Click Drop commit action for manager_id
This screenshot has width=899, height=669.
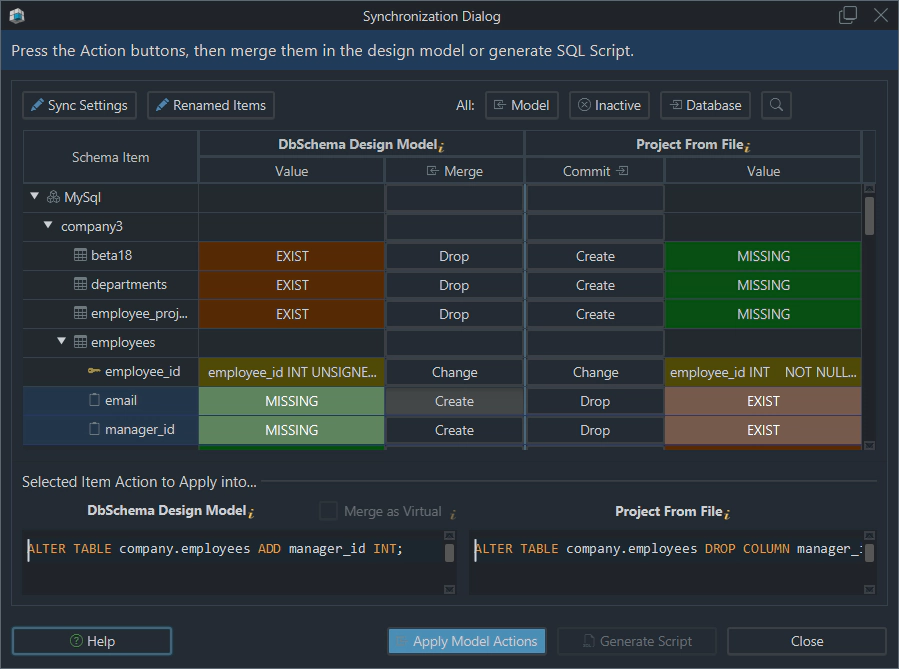[595, 430]
